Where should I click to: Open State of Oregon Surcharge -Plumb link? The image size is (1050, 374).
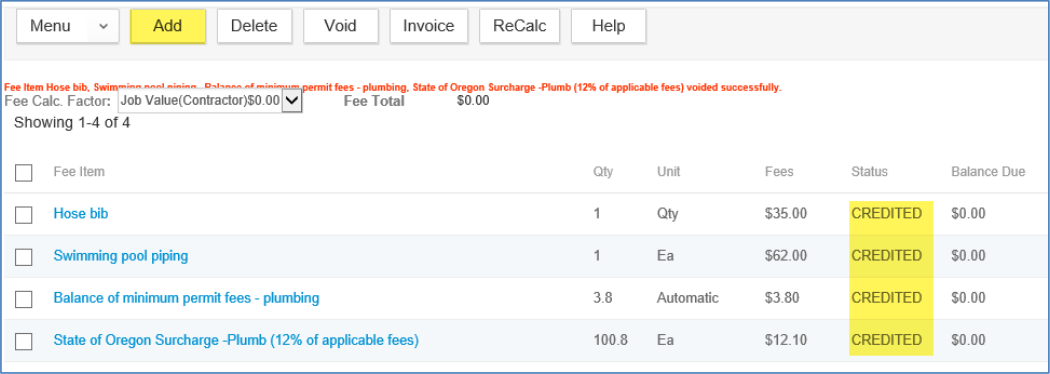236,340
